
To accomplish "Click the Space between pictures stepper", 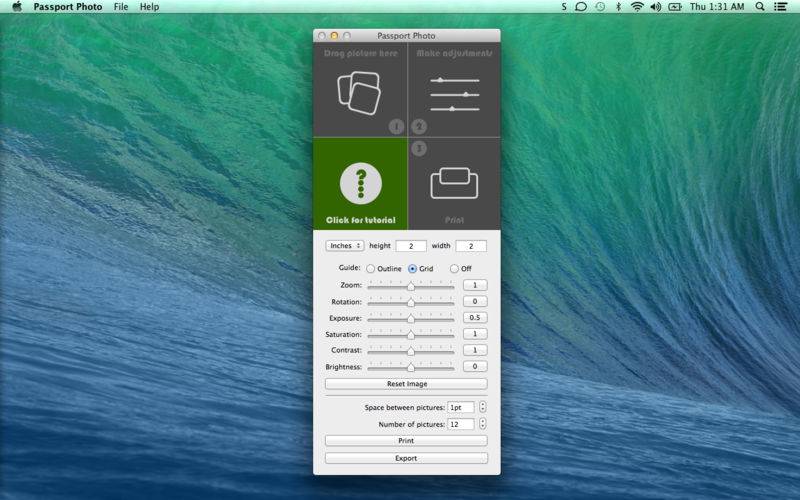I will coord(483,408).
